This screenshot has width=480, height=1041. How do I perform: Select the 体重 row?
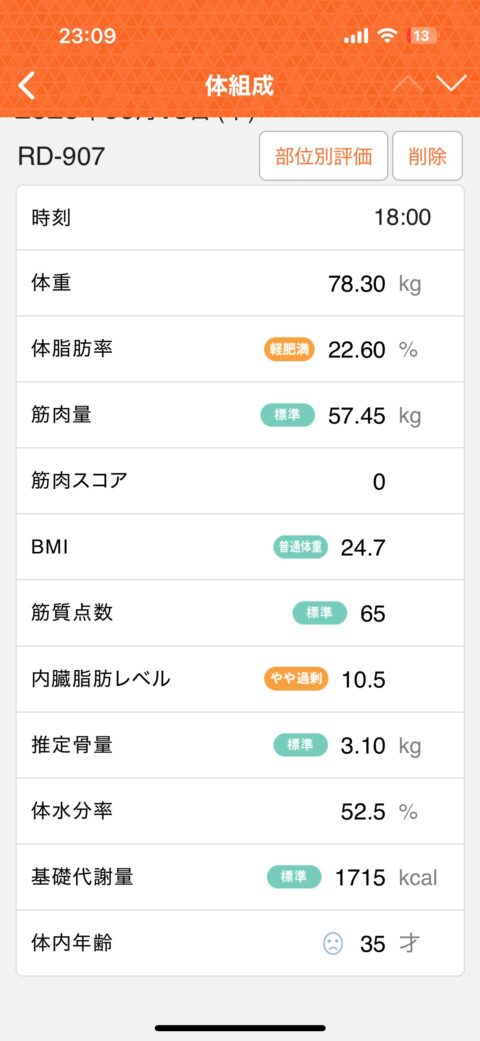[x=240, y=283]
